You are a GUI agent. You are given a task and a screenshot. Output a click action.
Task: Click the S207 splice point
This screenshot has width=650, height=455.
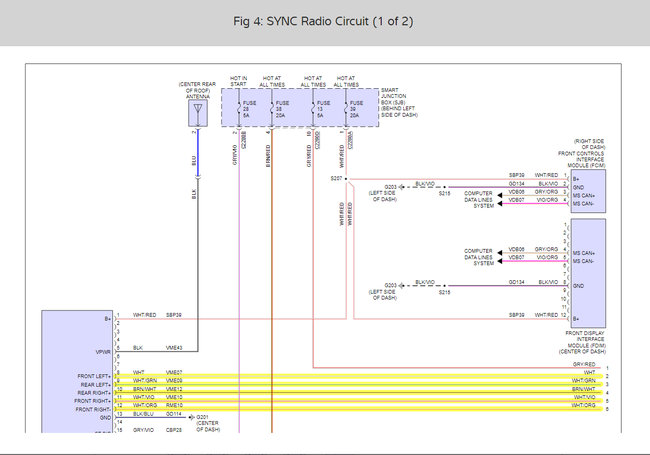345,177
